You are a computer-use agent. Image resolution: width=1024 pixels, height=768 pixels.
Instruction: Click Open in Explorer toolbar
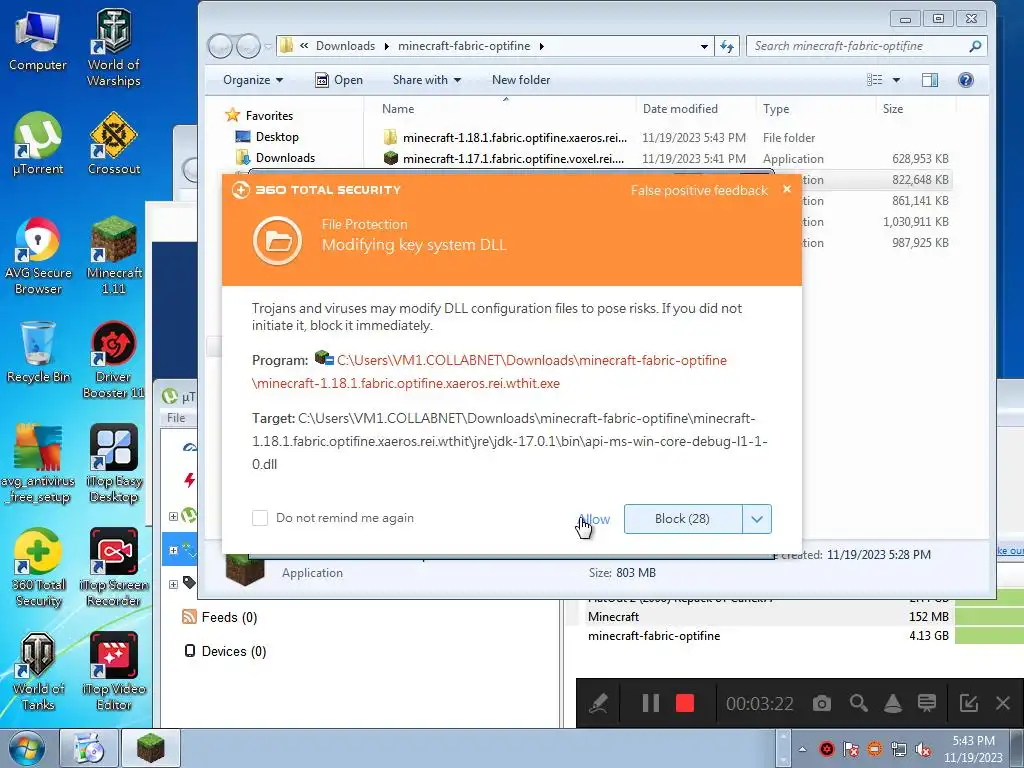[339, 80]
